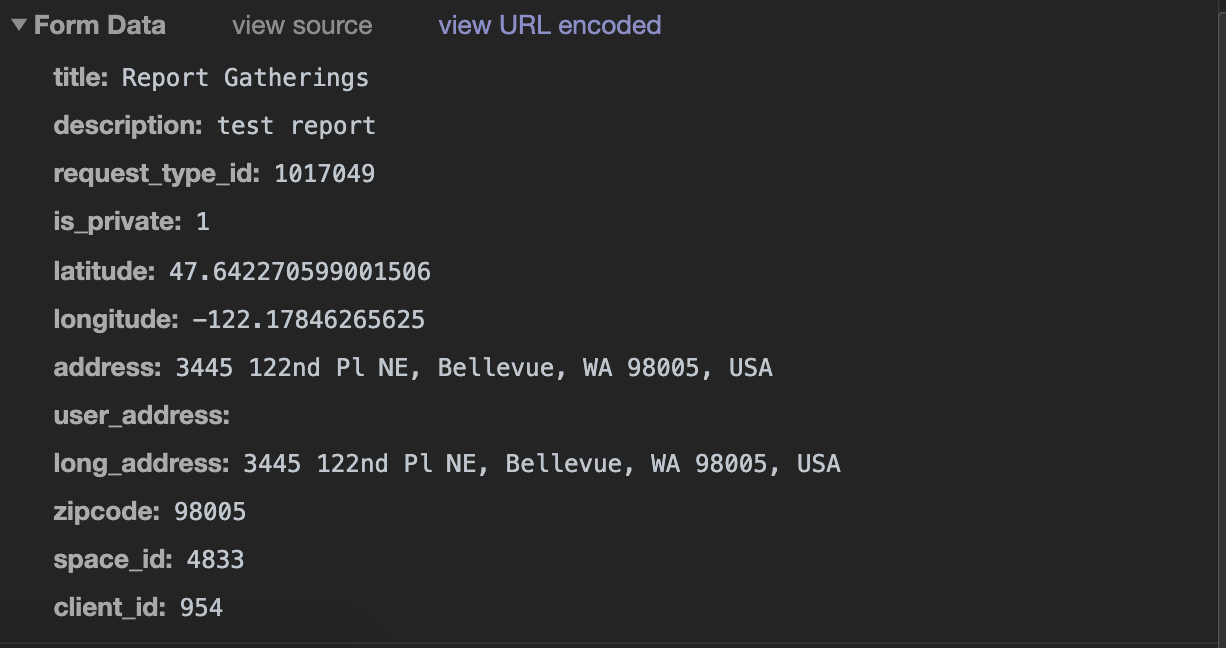
Task: Click the address field value
Action: click(474, 368)
